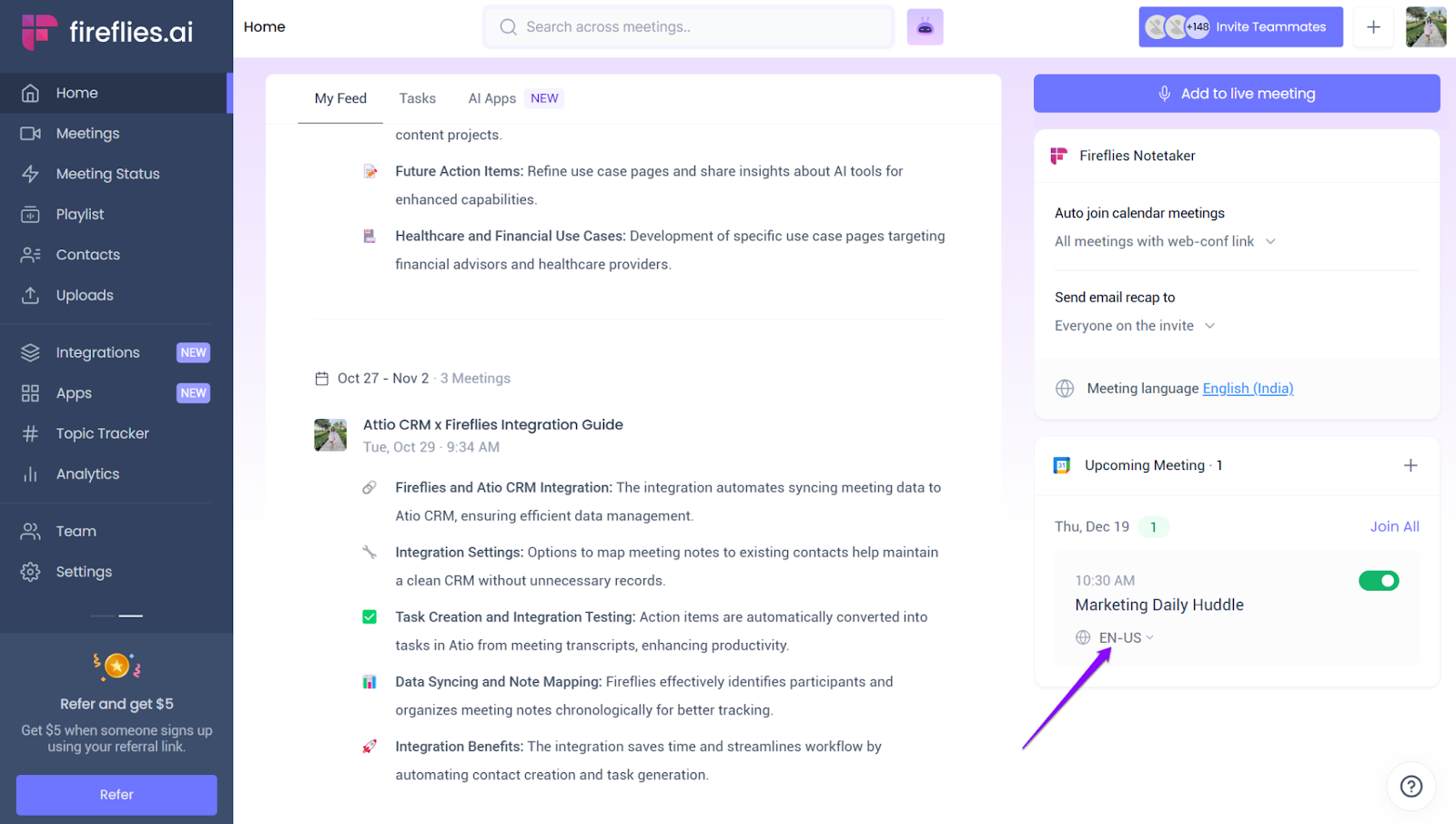The width and height of the screenshot is (1456, 824).
Task: Click the fireflies.ai logo
Action: [107, 32]
